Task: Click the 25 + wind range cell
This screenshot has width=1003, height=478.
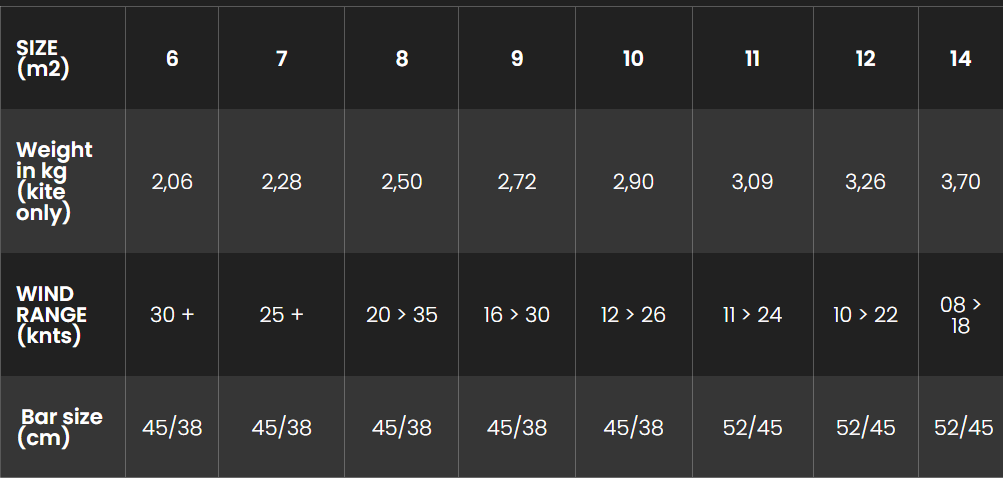Action: [x=282, y=315]
